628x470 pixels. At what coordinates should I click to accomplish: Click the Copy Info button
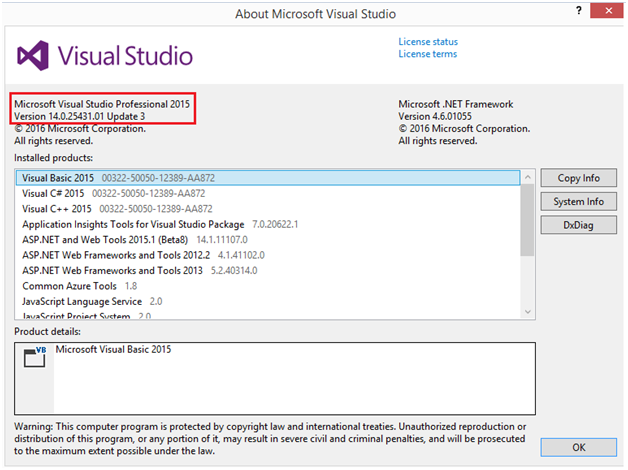[578, 178]
